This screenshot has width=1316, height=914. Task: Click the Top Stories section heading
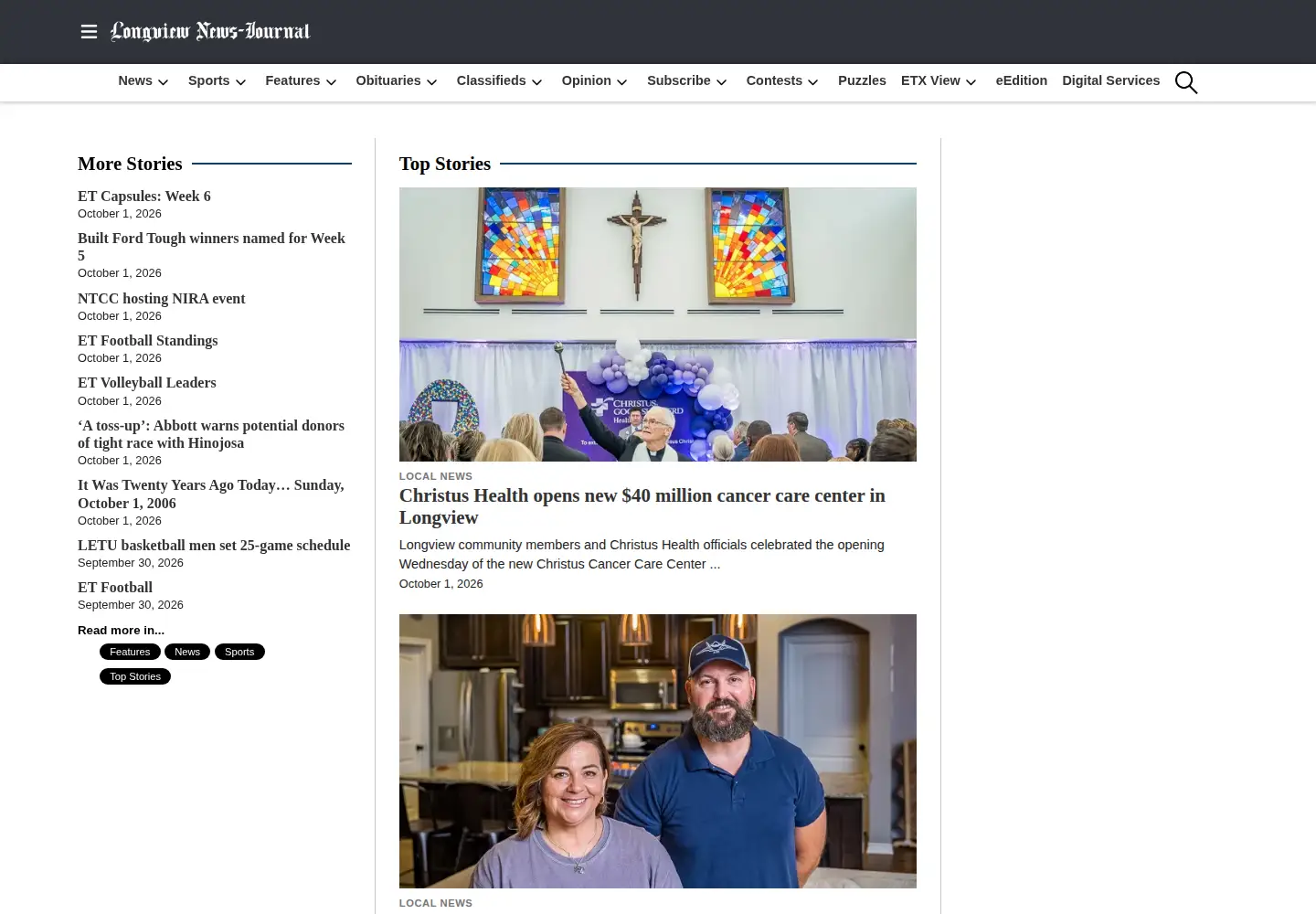(x=445, y=164)
